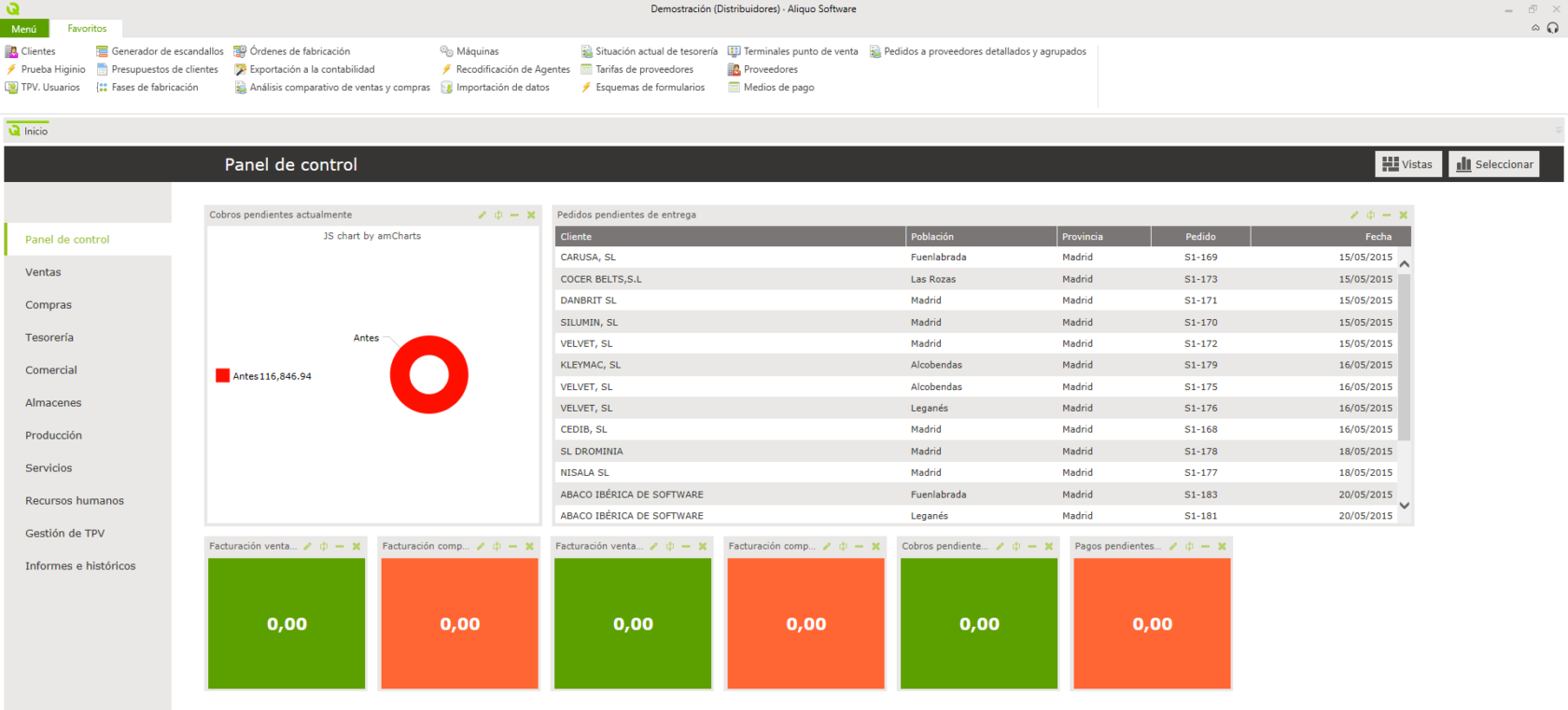This screenshot has width=1568, height=710.
Task: Edit the Cobros pendientes actualmente widget
Action: [483, 215]
